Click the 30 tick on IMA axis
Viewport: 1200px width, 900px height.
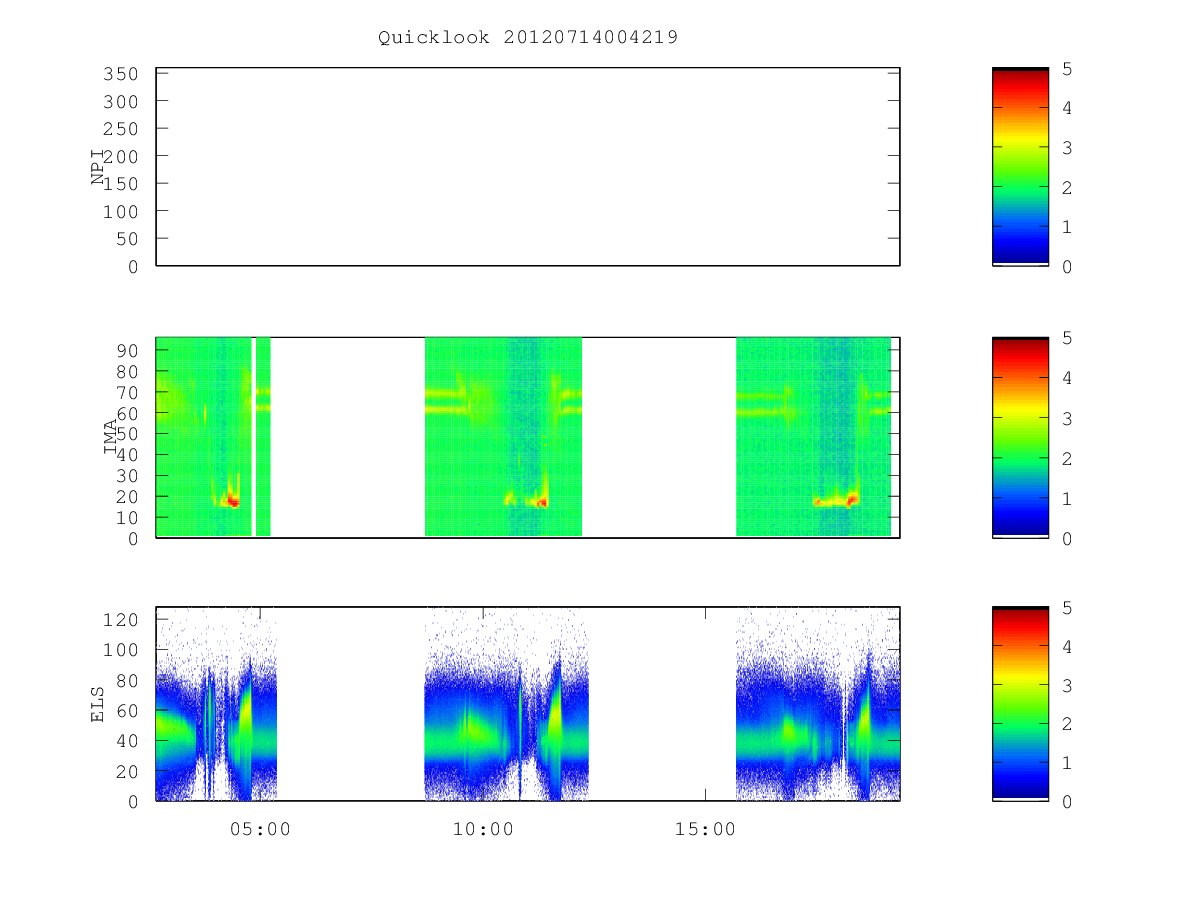click(x=127, y=475)
